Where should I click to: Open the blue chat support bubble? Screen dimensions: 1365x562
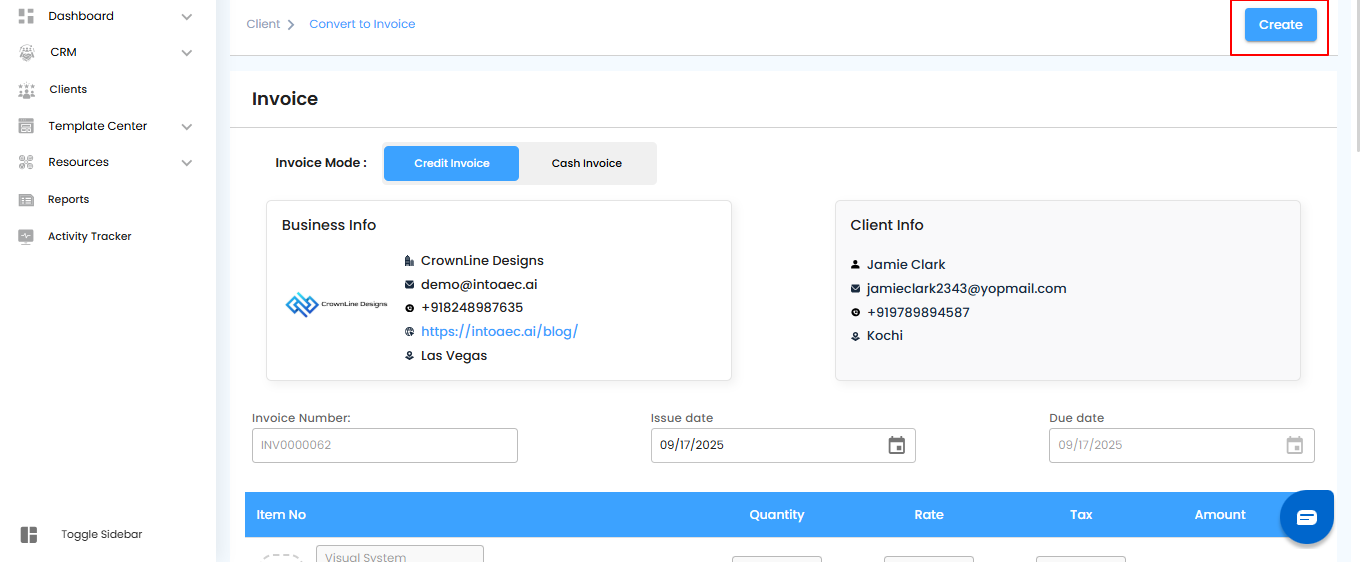pyautogui.click(x=1307, y=517)
